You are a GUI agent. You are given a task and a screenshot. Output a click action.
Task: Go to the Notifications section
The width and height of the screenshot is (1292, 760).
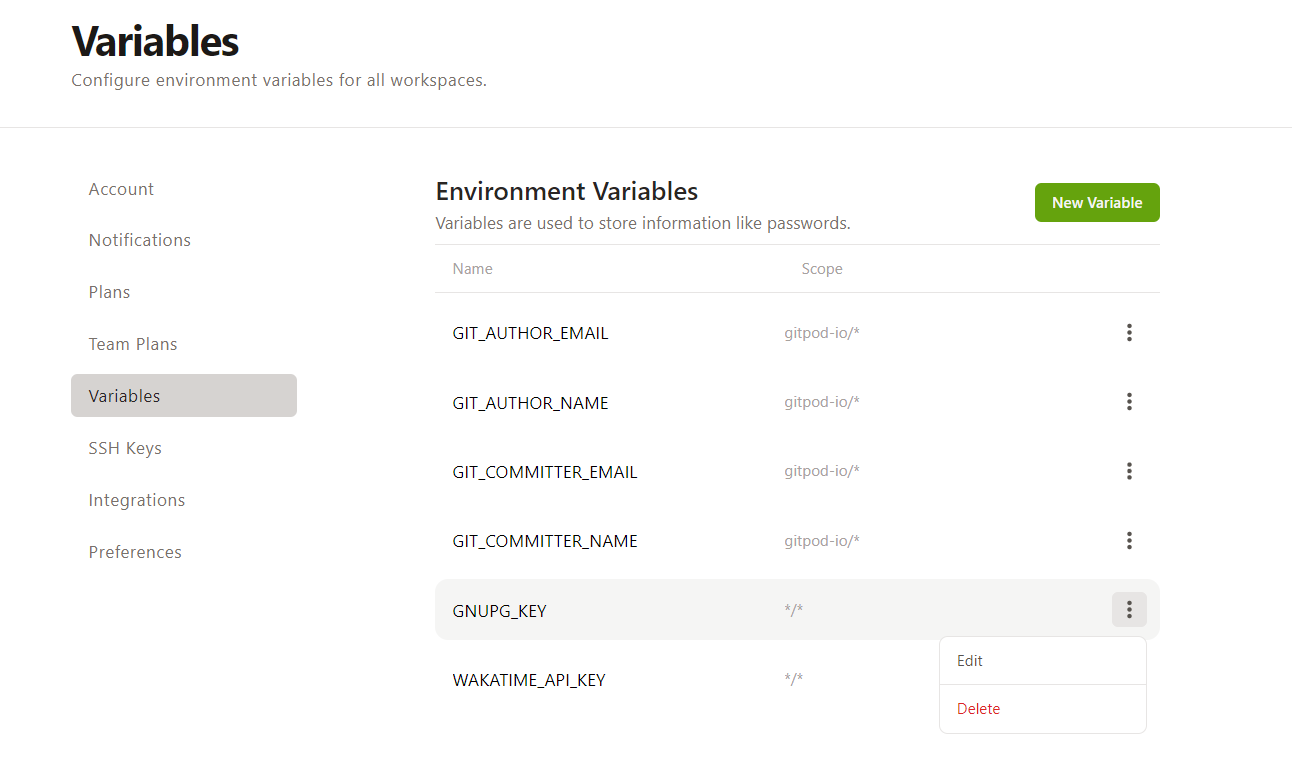point(139,240)
